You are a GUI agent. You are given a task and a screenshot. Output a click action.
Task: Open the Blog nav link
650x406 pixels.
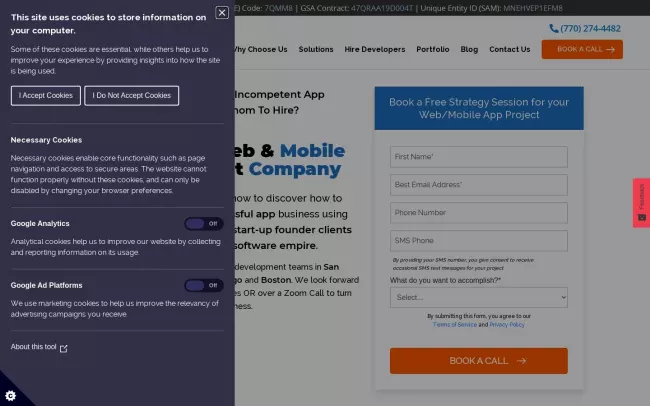[469, 49]
